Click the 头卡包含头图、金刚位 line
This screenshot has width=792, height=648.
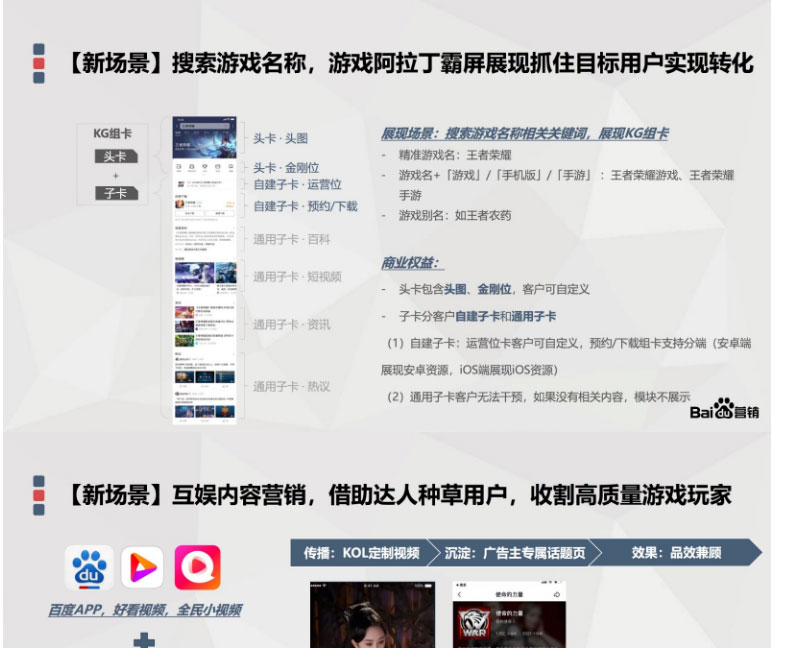pos(494,289)
